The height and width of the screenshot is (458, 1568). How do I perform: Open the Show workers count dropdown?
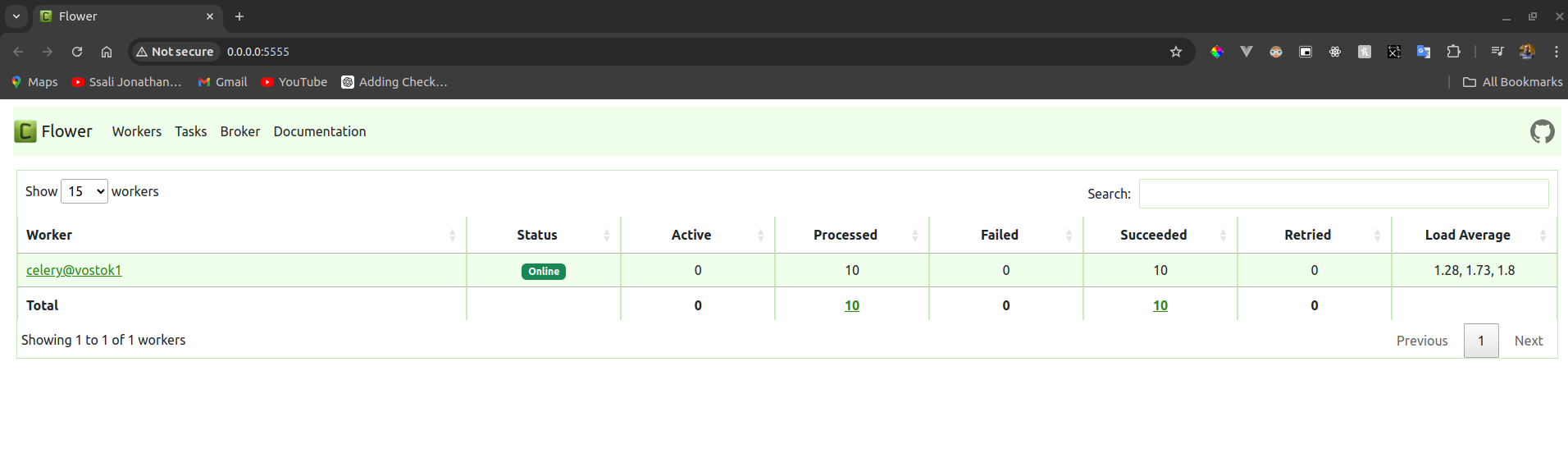84,191
